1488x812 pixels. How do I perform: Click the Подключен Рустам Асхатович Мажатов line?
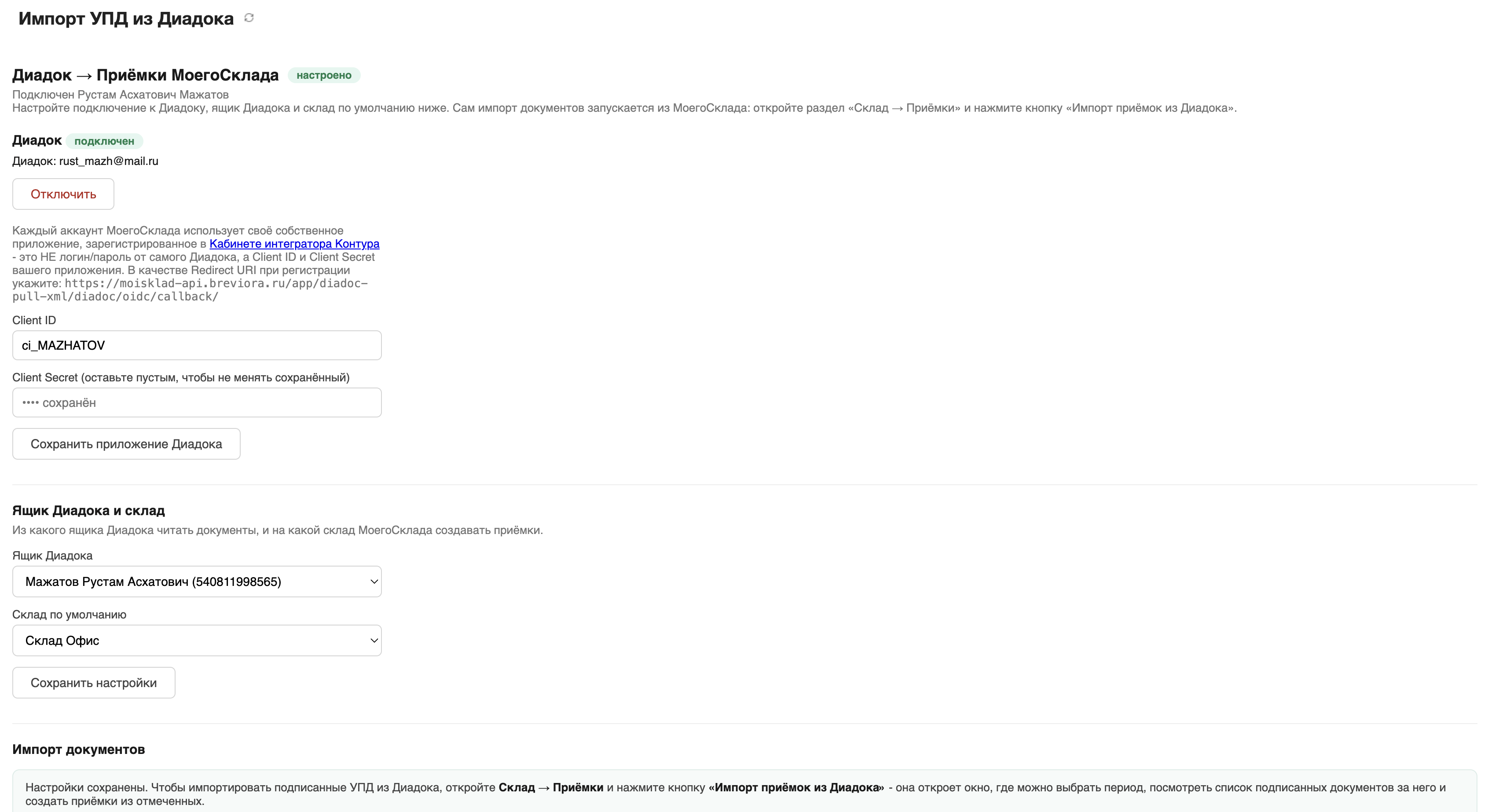pyautogui.click(x=121, y=95)
